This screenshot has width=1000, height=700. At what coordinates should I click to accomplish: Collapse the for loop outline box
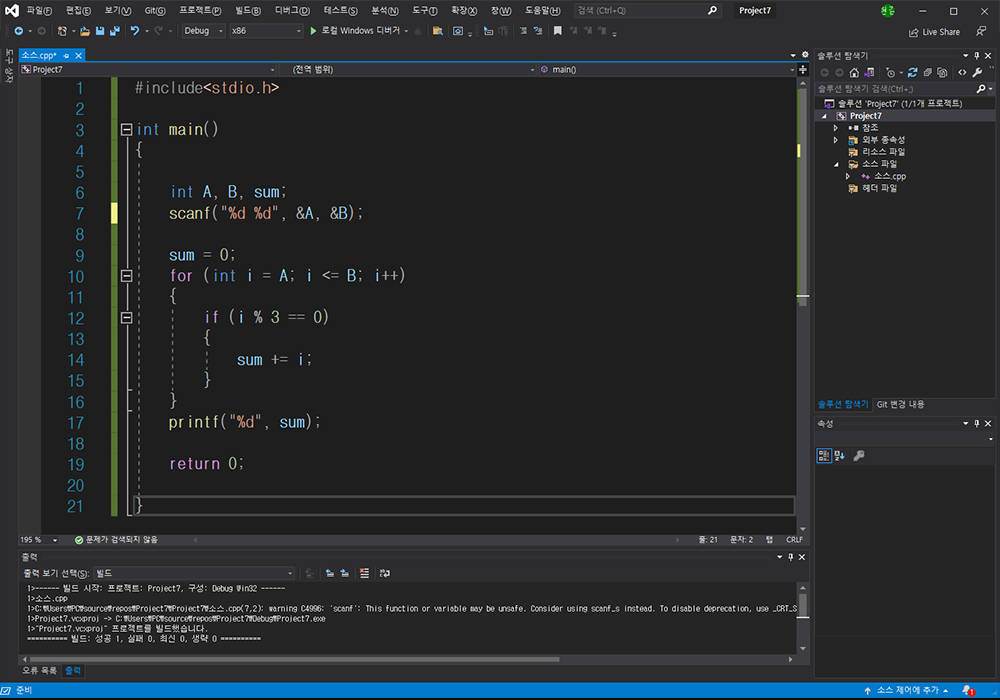pyautogui.click(x=126, y=275)
